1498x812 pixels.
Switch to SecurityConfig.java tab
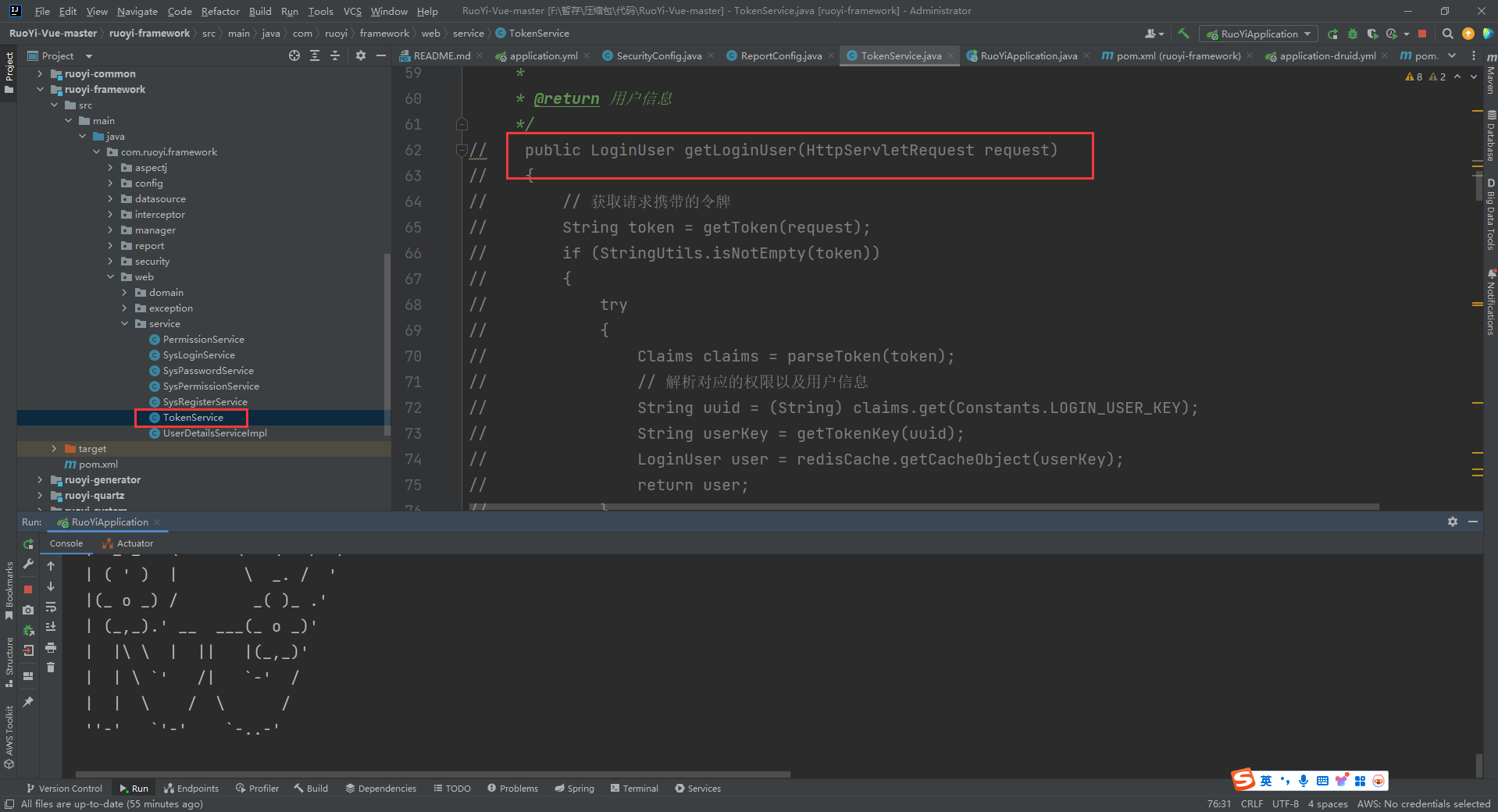click(658, 55)
